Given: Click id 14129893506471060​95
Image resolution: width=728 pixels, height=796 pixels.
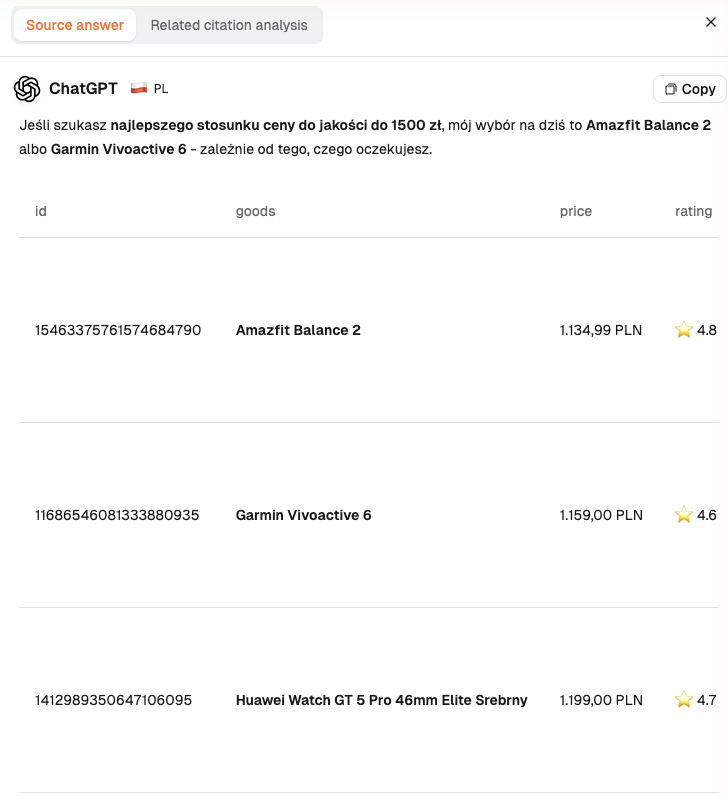Looking at the screenshot, I should coord(113,700).
